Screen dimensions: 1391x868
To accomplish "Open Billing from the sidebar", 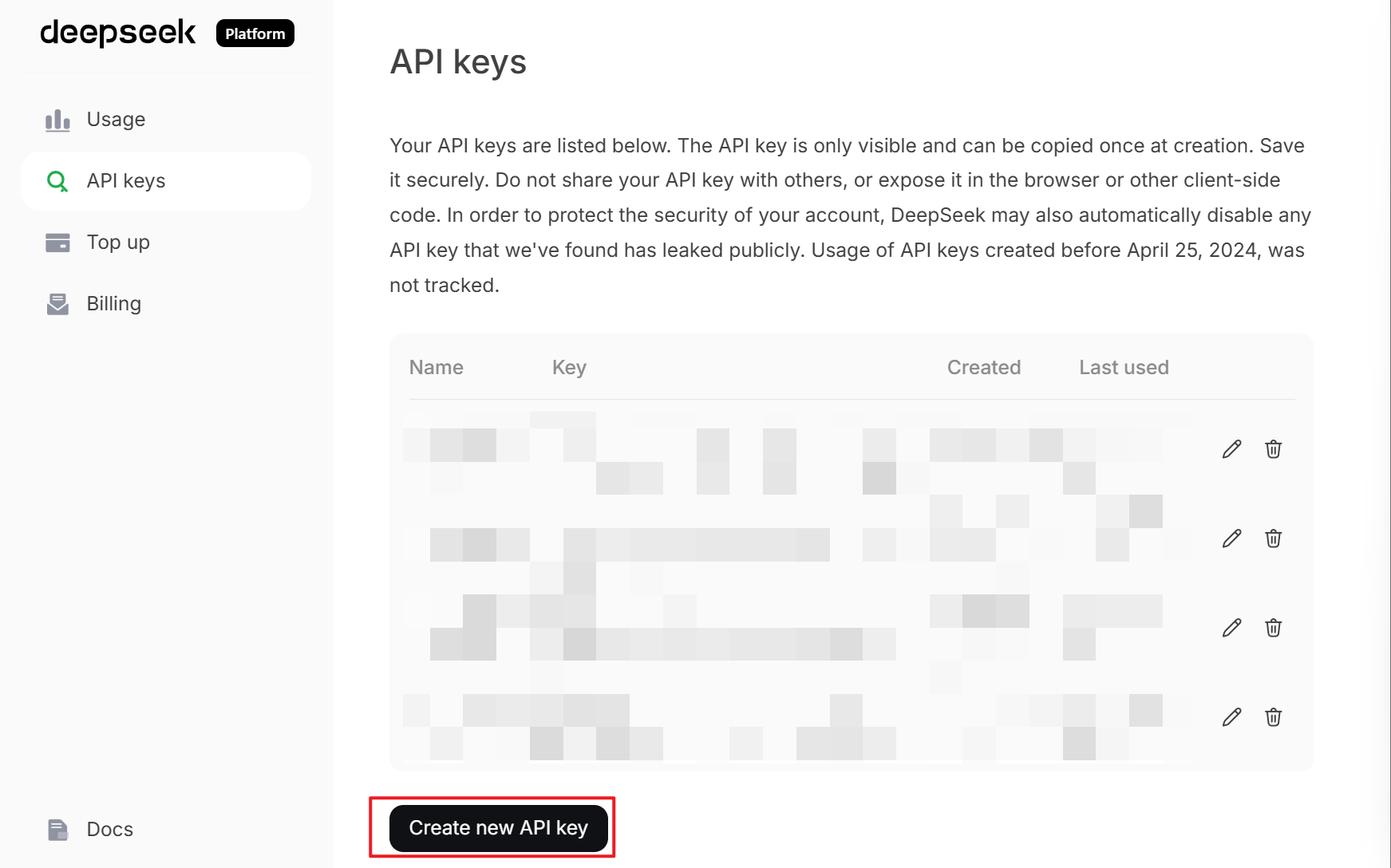I will (166, 304).
